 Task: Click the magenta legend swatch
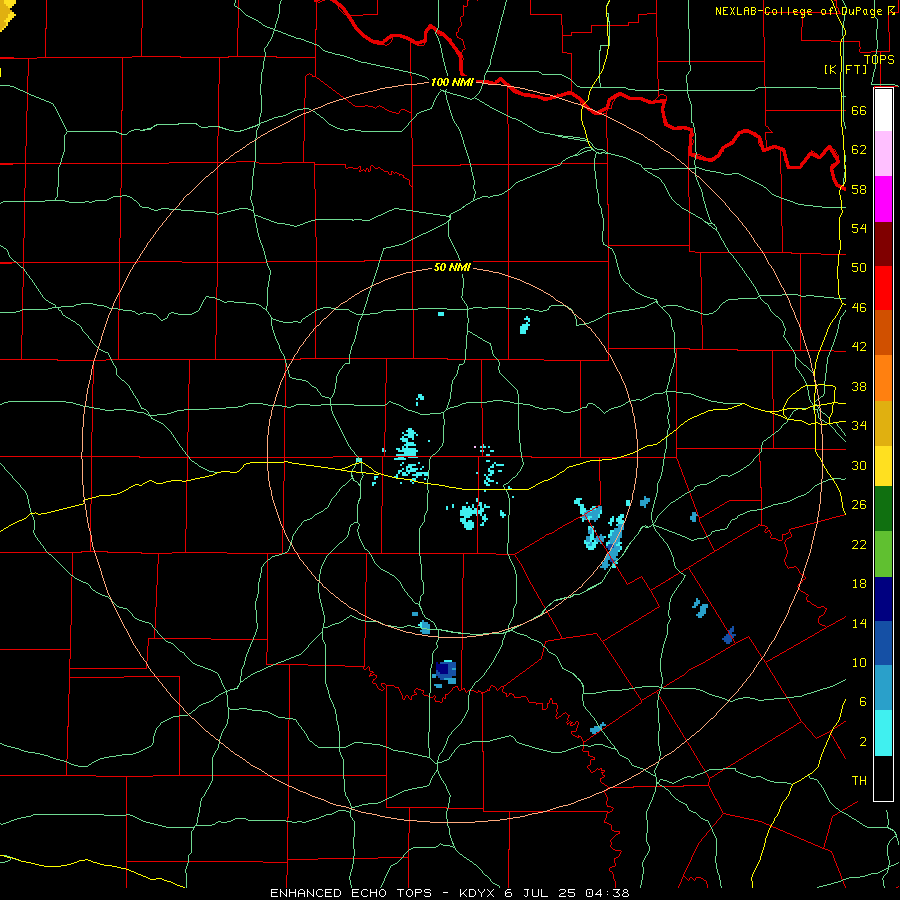pos(883,199)
